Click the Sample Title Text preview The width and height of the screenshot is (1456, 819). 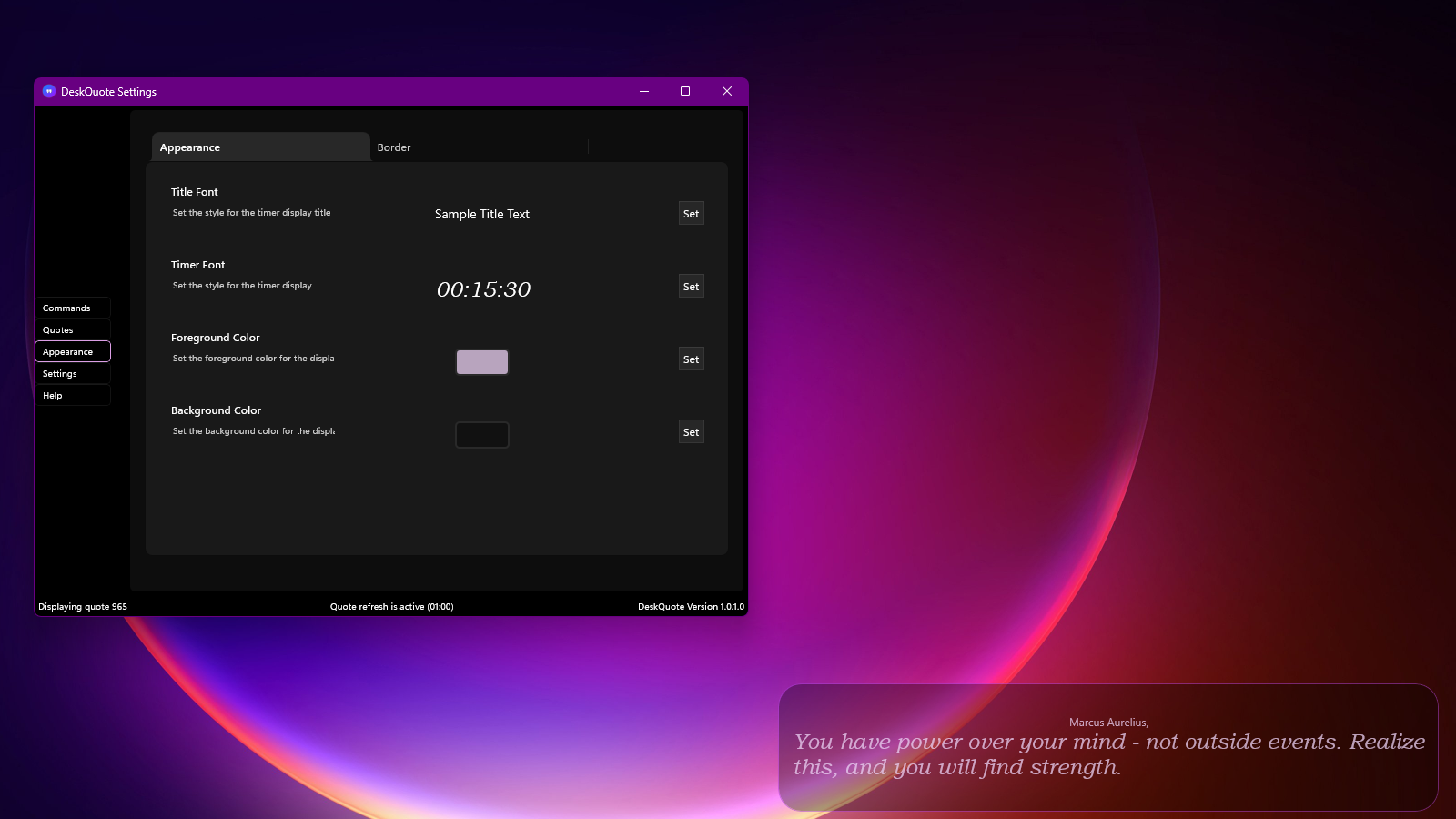[x=481, y=214]
